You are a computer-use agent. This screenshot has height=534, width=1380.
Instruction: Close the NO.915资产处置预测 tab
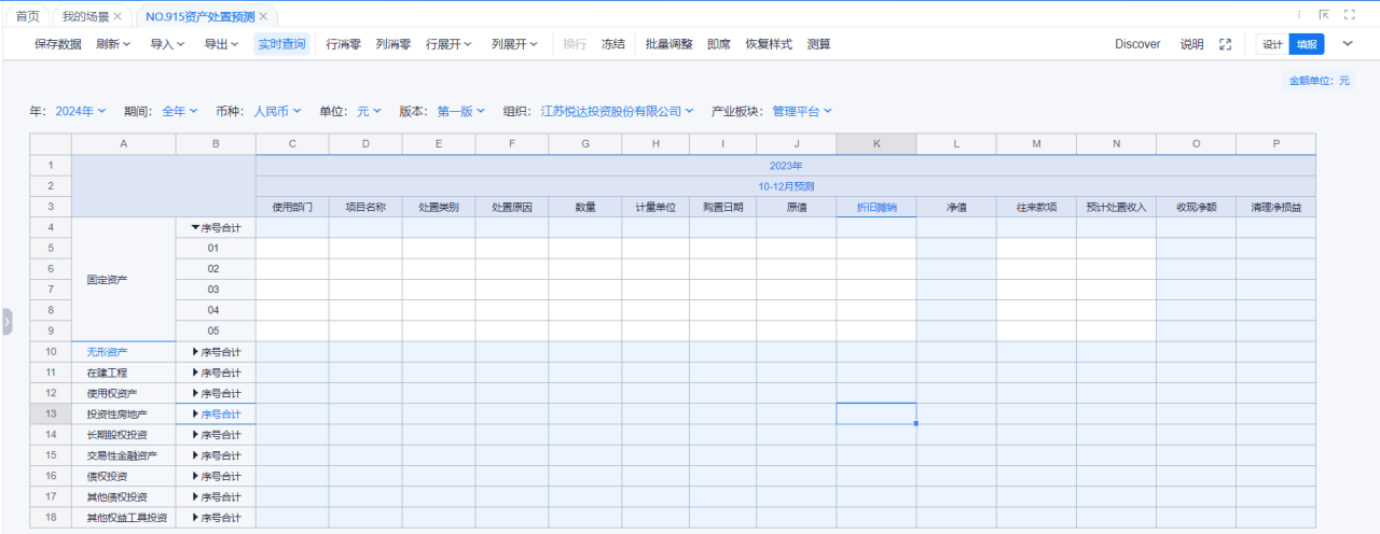(263, 17)
